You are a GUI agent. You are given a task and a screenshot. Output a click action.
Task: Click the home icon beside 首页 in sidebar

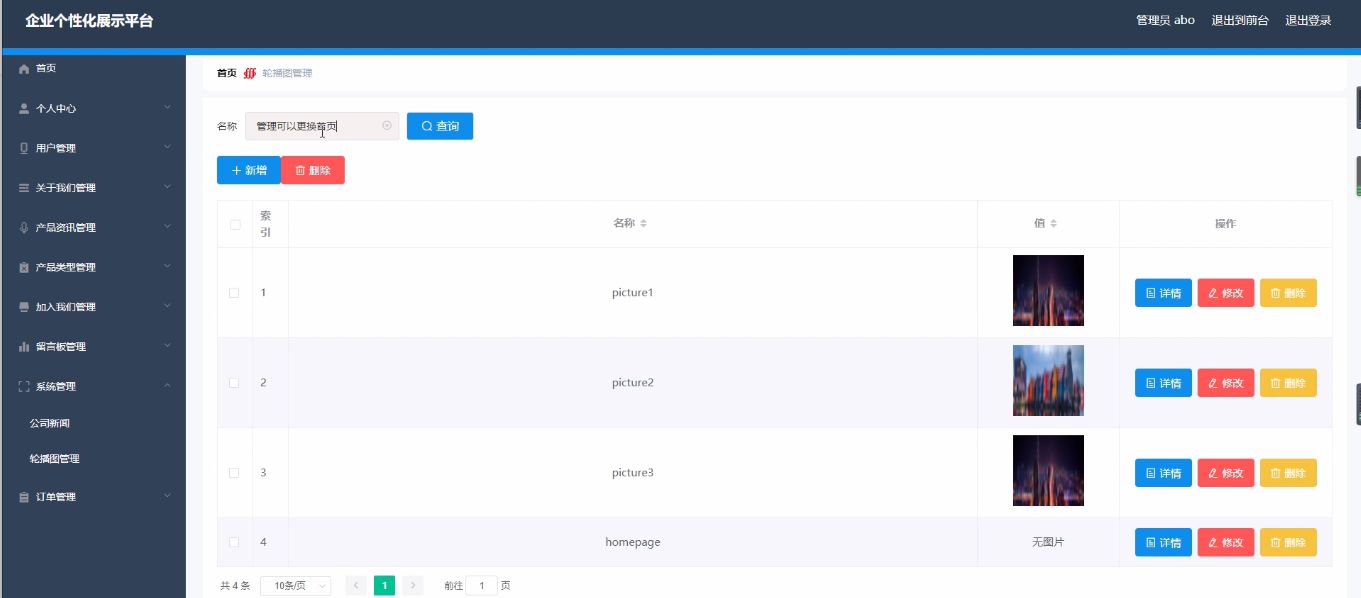click(x=24, y=68)
